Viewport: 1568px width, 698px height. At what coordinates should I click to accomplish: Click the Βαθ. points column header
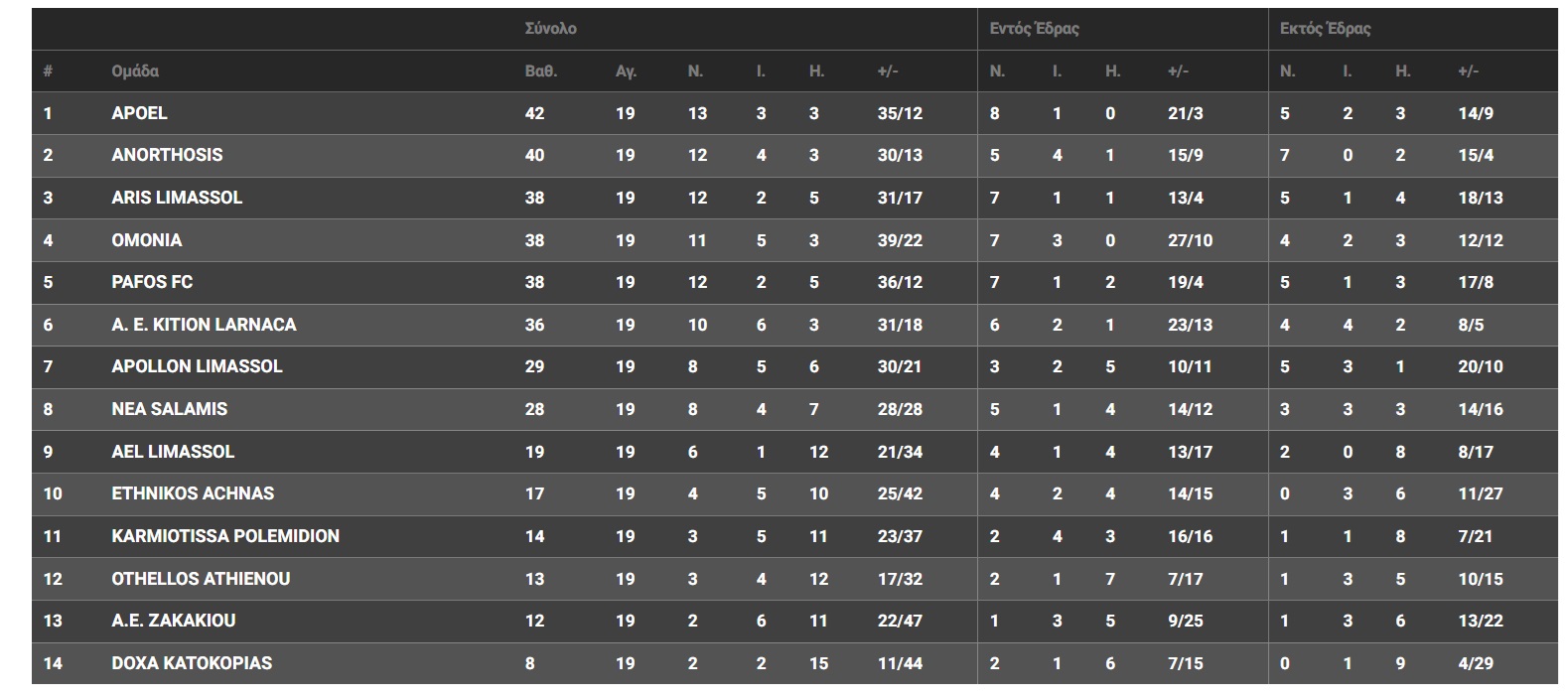click(540, 71)
